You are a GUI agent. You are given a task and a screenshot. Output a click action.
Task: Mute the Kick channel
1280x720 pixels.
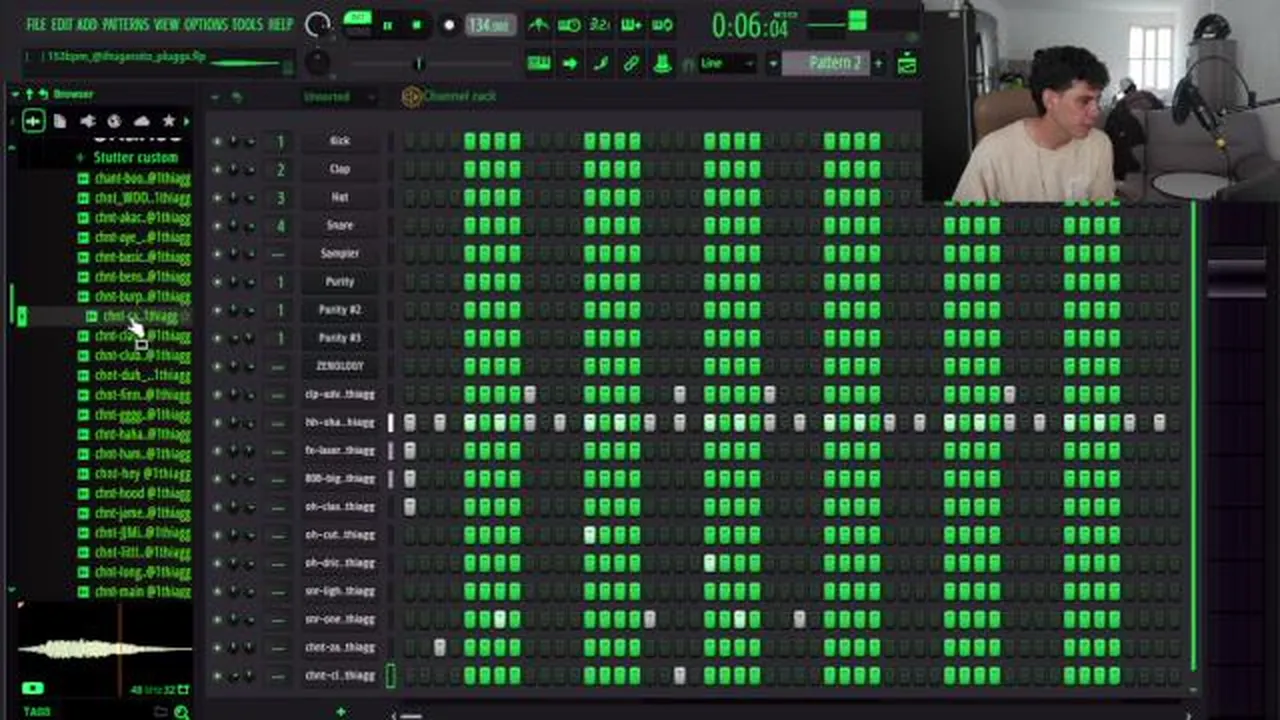(217, 141)
